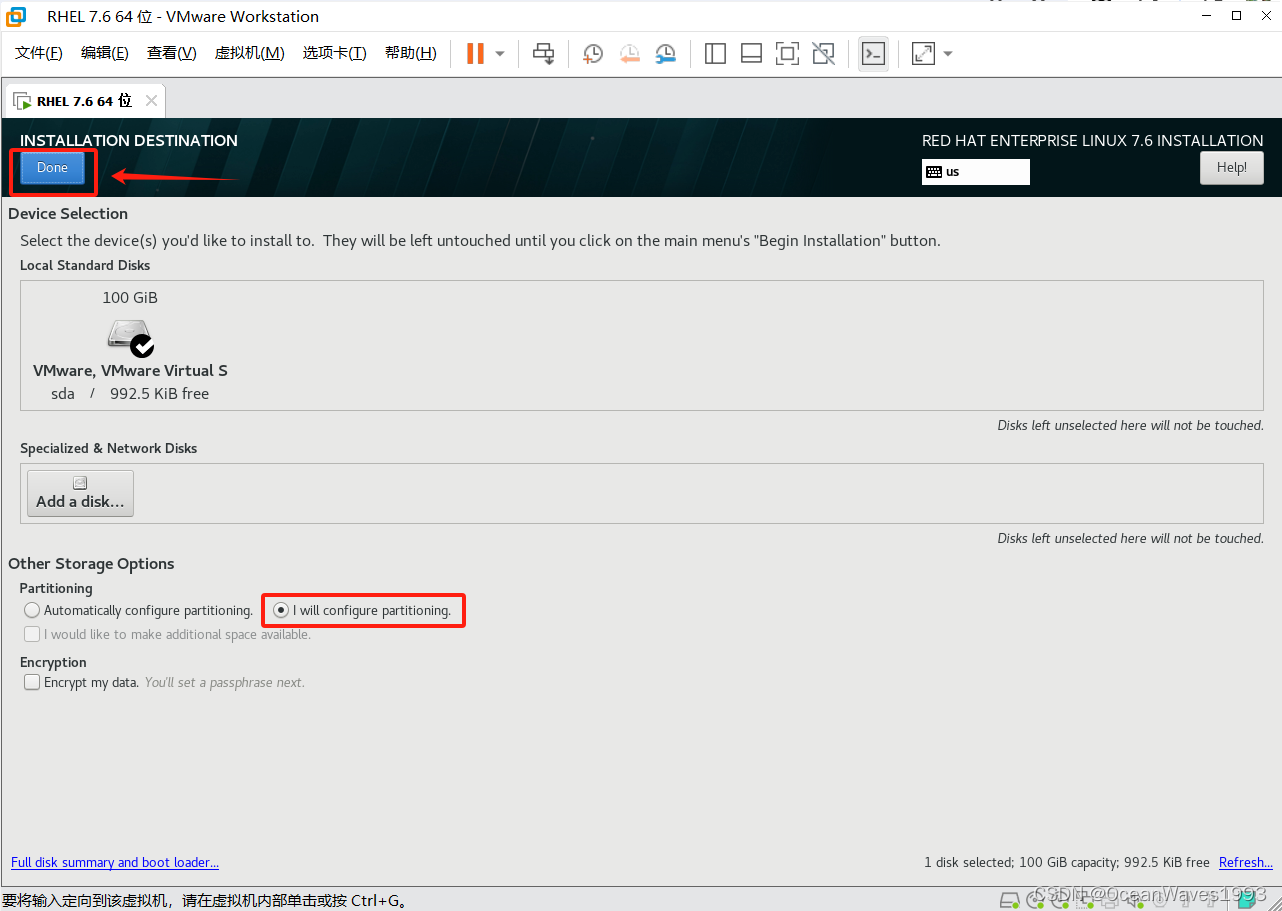
Task: Enter full screen mode via toolbar icon
Action: pyautogui.click(x=787, y=53)
